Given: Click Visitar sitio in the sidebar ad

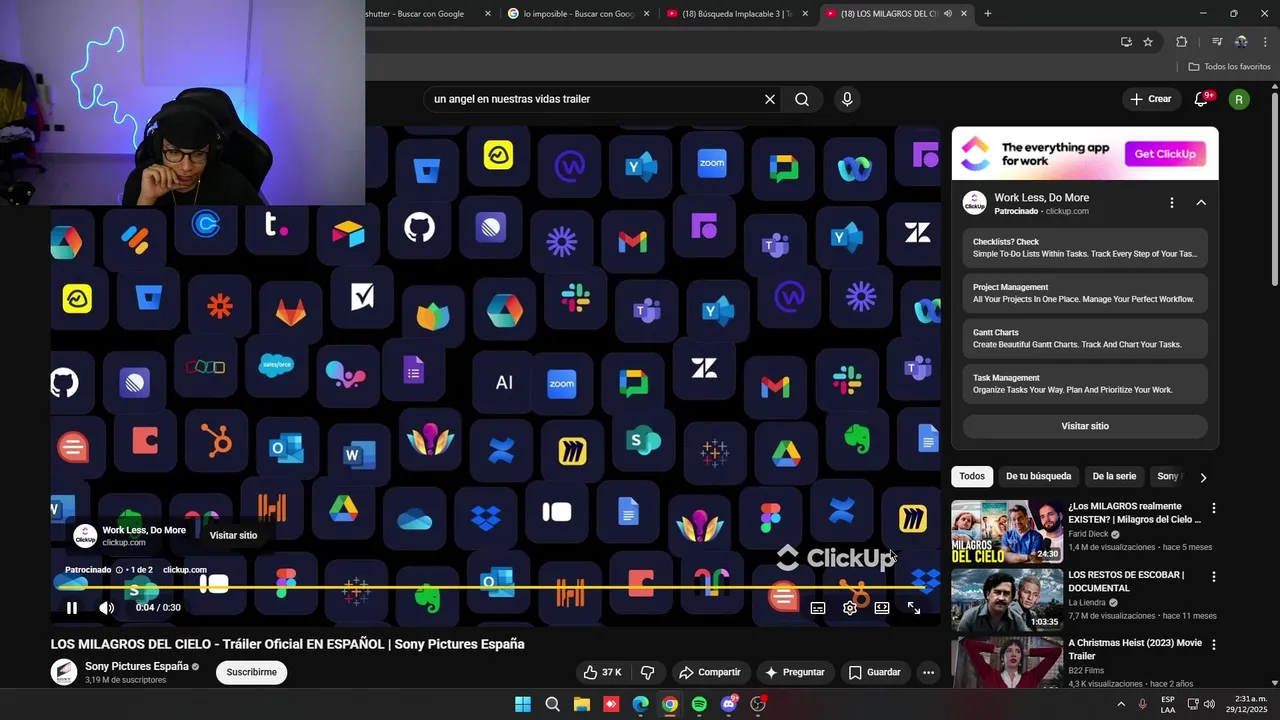Looking at the screenshot, I should pos(1085,426).
